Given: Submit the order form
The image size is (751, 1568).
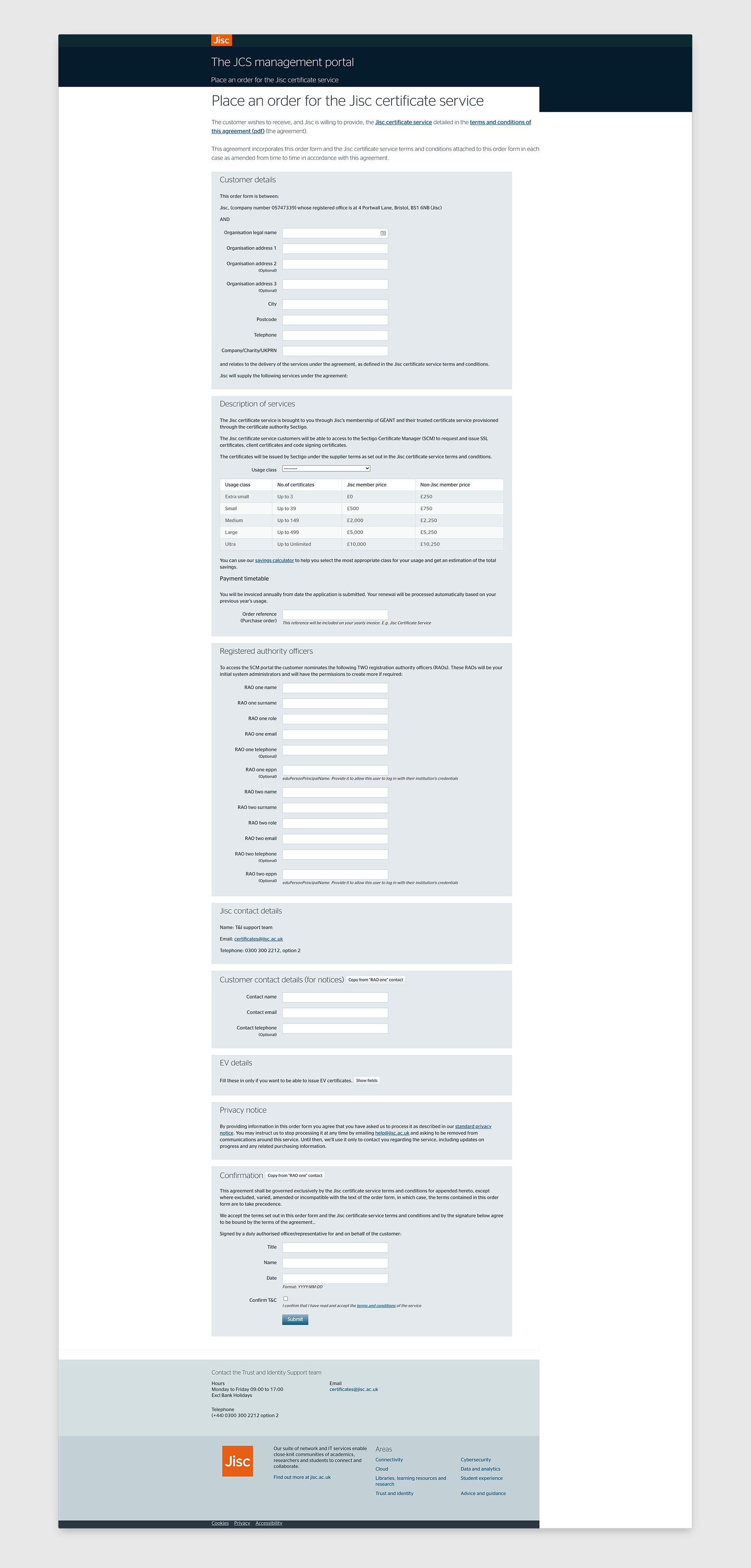Looking at the screenshot, I should (295, 1319).
